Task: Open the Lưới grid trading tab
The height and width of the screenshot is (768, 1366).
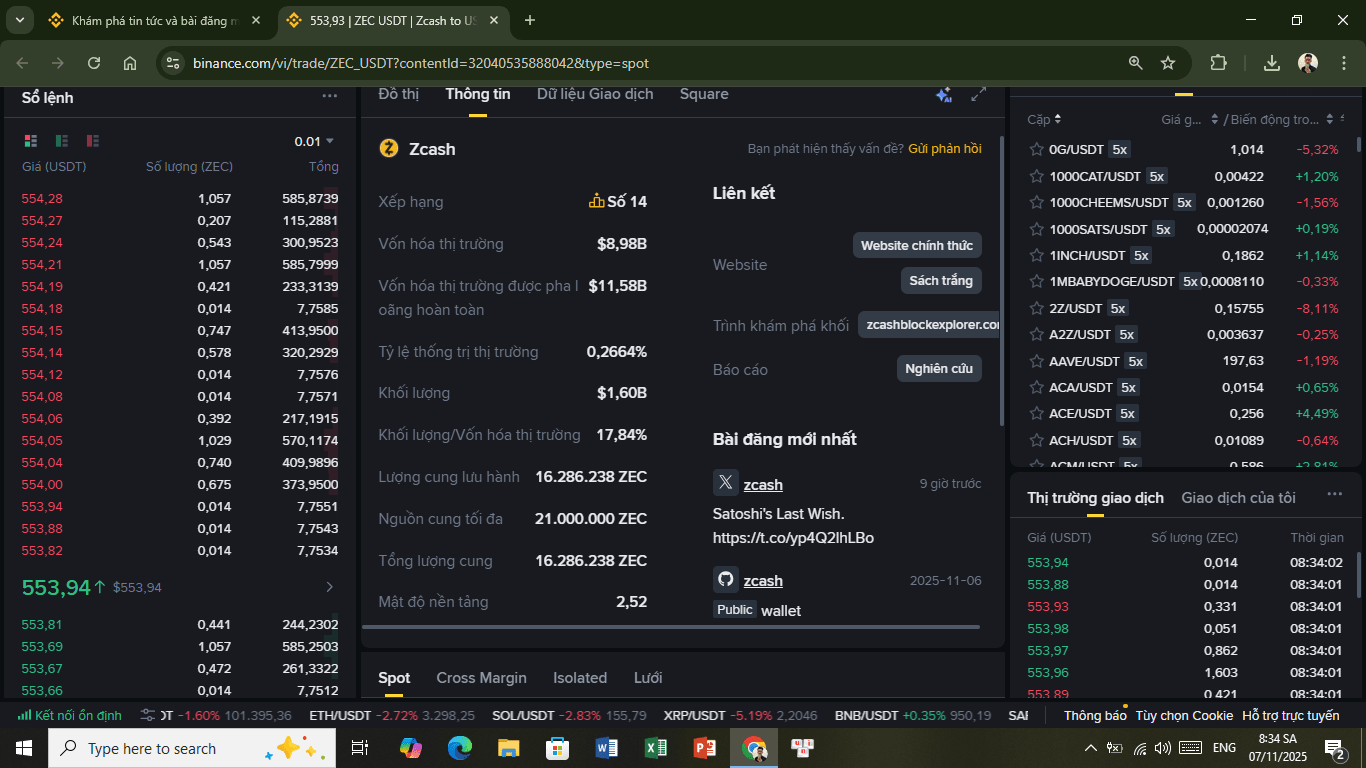Action: (648, 678)
